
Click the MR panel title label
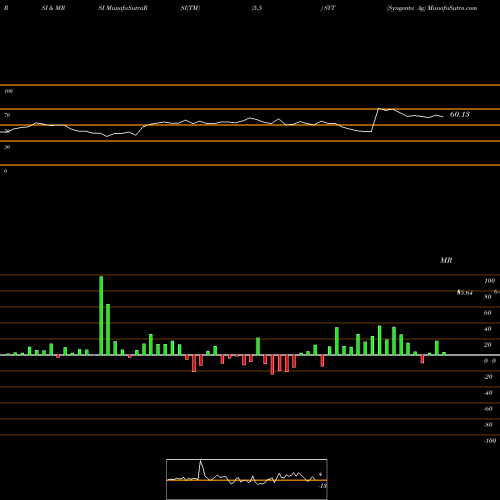(x=446, y=260)
